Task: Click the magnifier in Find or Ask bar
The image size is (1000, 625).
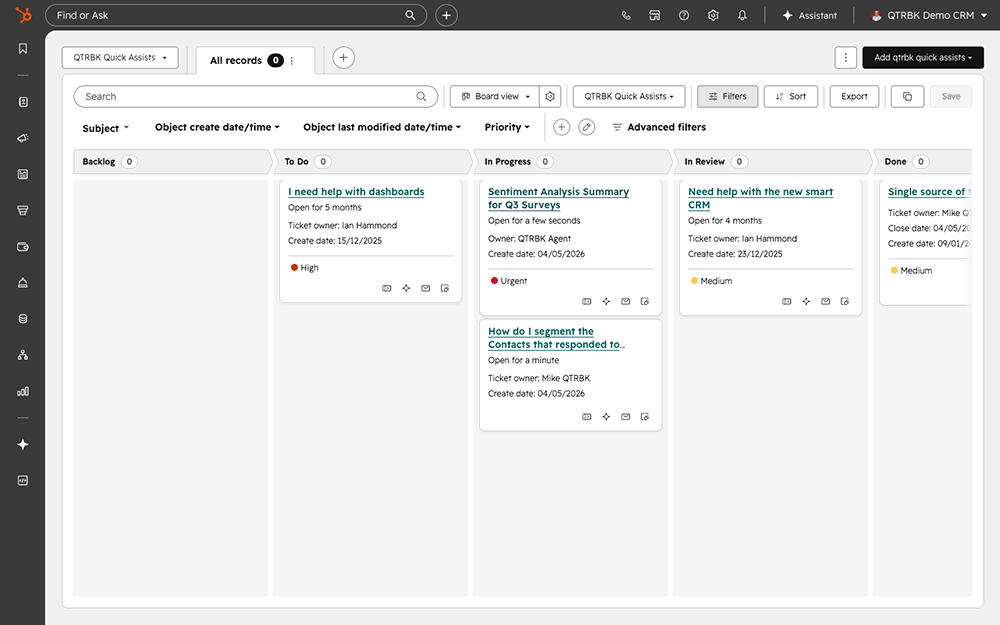Action: [x=410, y=15]
